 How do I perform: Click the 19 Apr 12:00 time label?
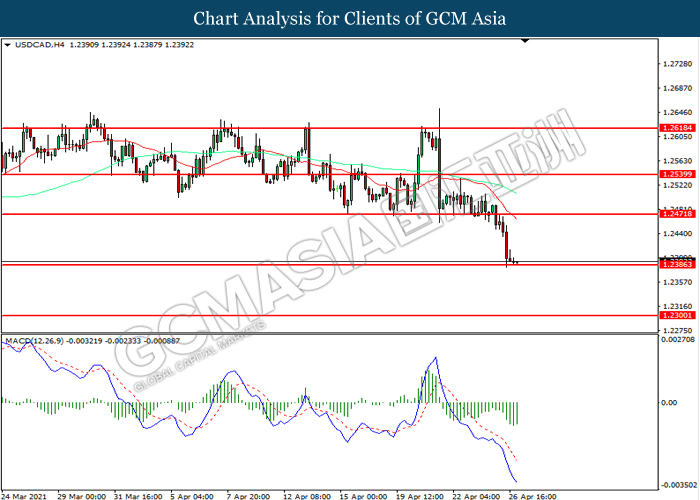(x=419, y=496)
